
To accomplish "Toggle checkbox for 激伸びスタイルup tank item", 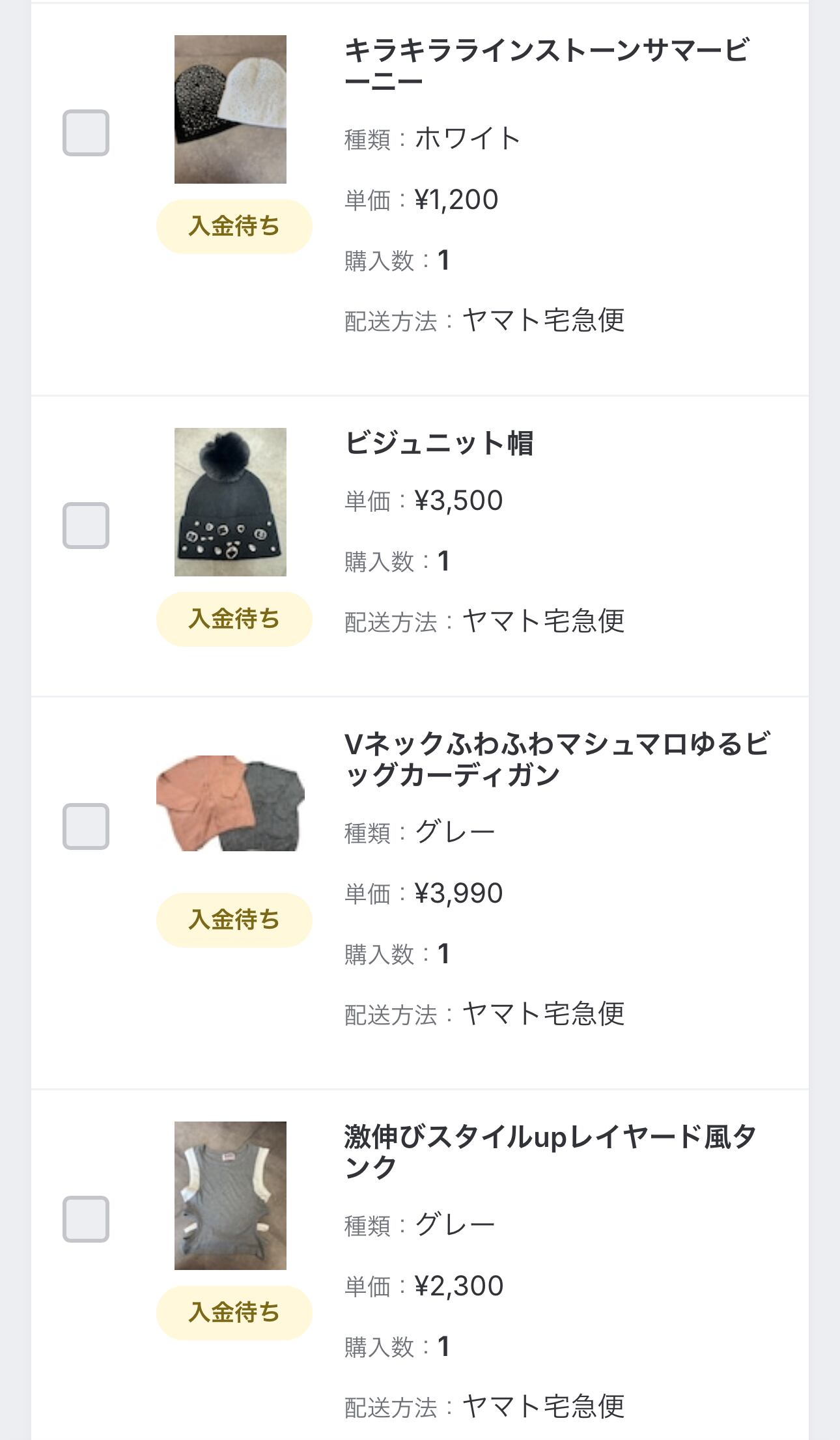I will click(85, 1219).
